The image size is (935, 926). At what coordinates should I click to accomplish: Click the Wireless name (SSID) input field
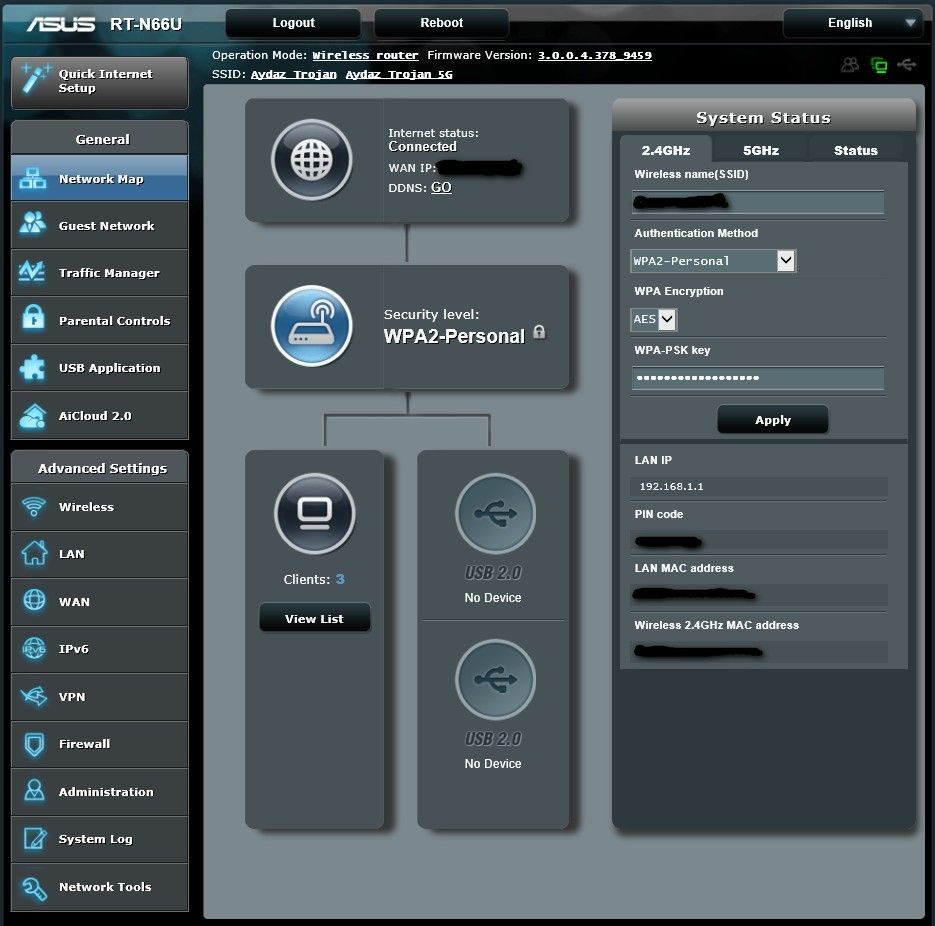coord(758,203)
